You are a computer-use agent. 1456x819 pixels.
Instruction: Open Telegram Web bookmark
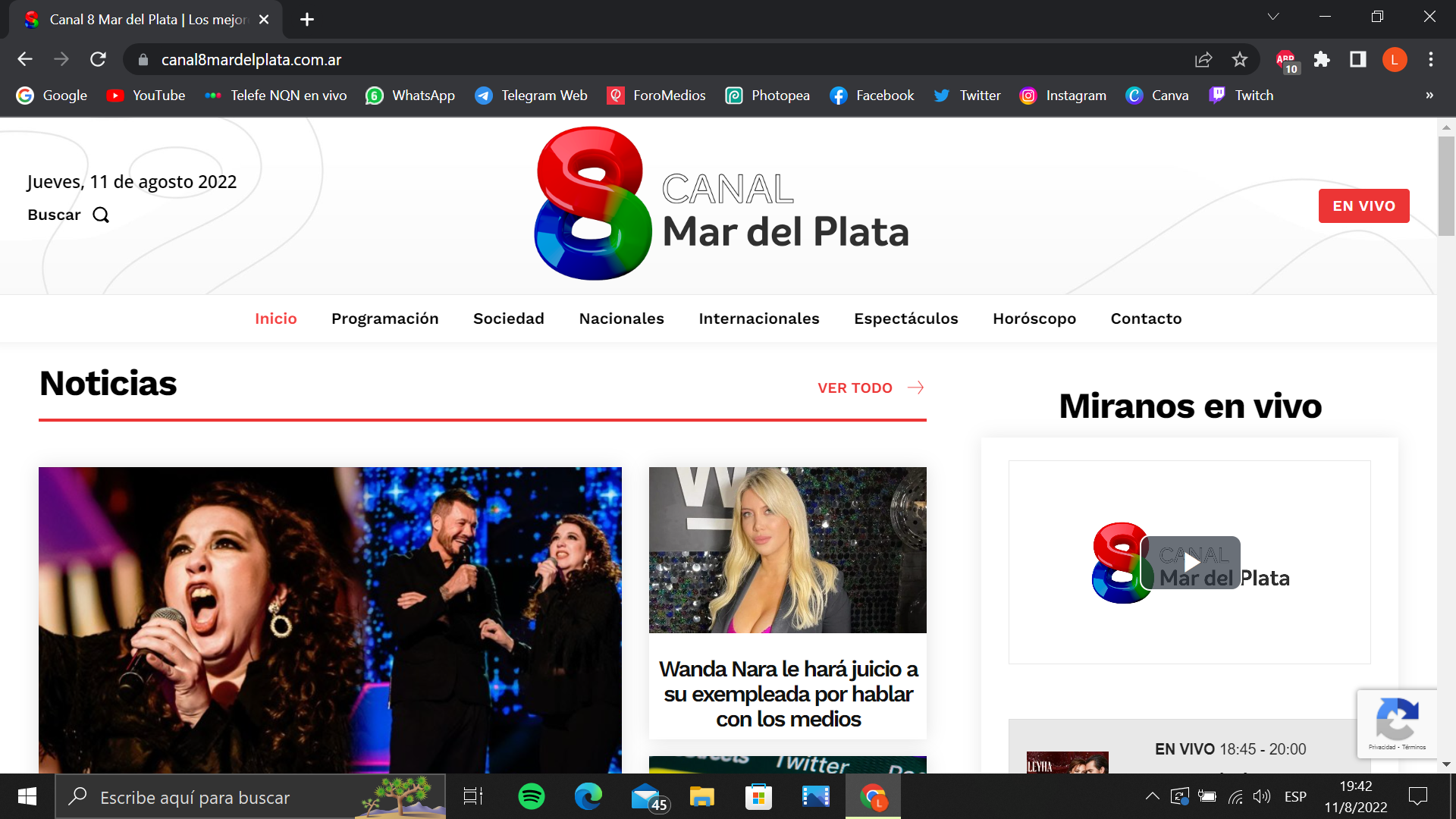click(531, 96)
